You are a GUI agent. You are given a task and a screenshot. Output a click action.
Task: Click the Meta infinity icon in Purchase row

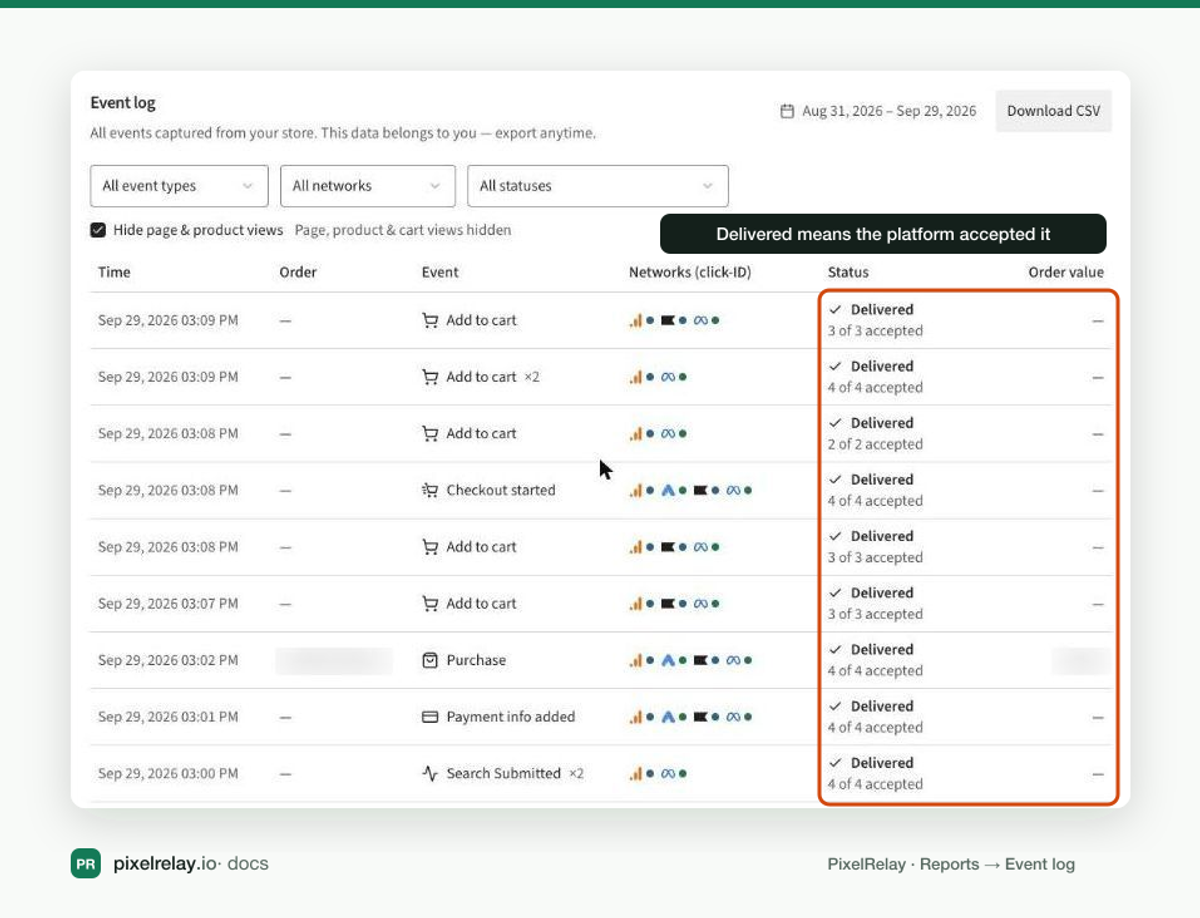coord(734,661)
